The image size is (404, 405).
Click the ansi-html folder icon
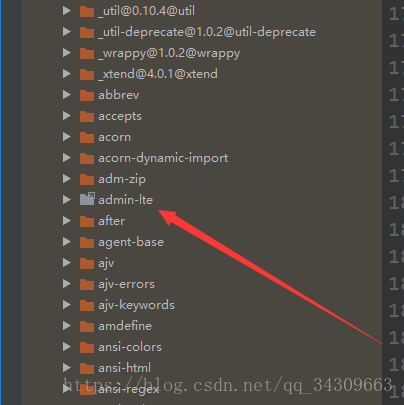pyautogui.click(x=87, y=368)
